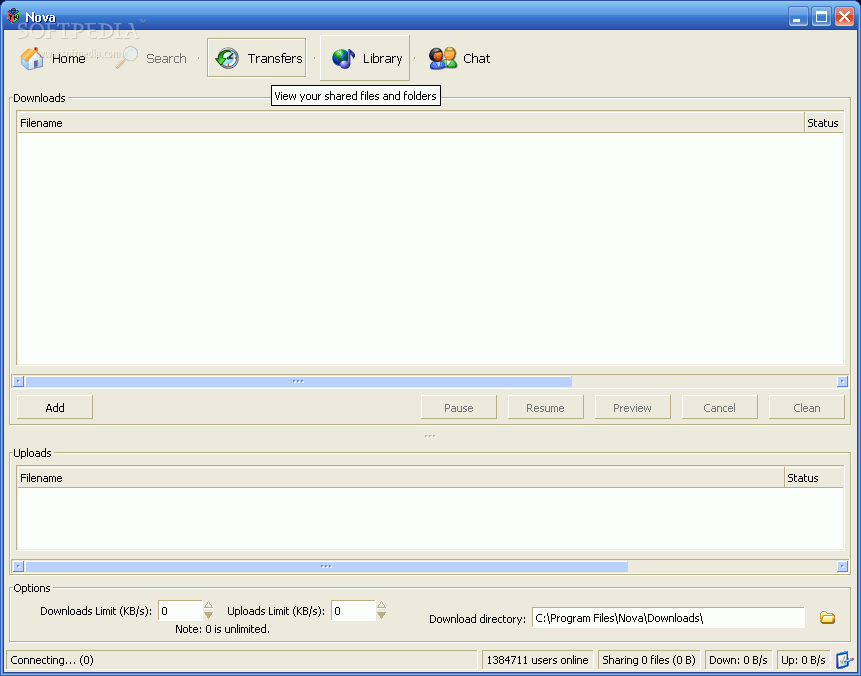Click the Transfers clock arrow icon
Viewport: 861px width, 676px height.
pos(227,58)
